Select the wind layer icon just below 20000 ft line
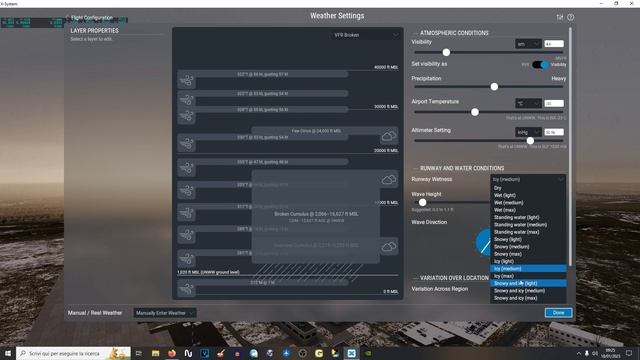This screenshot has width=640, height=360. pyautogui.click(x=187, y=168)
